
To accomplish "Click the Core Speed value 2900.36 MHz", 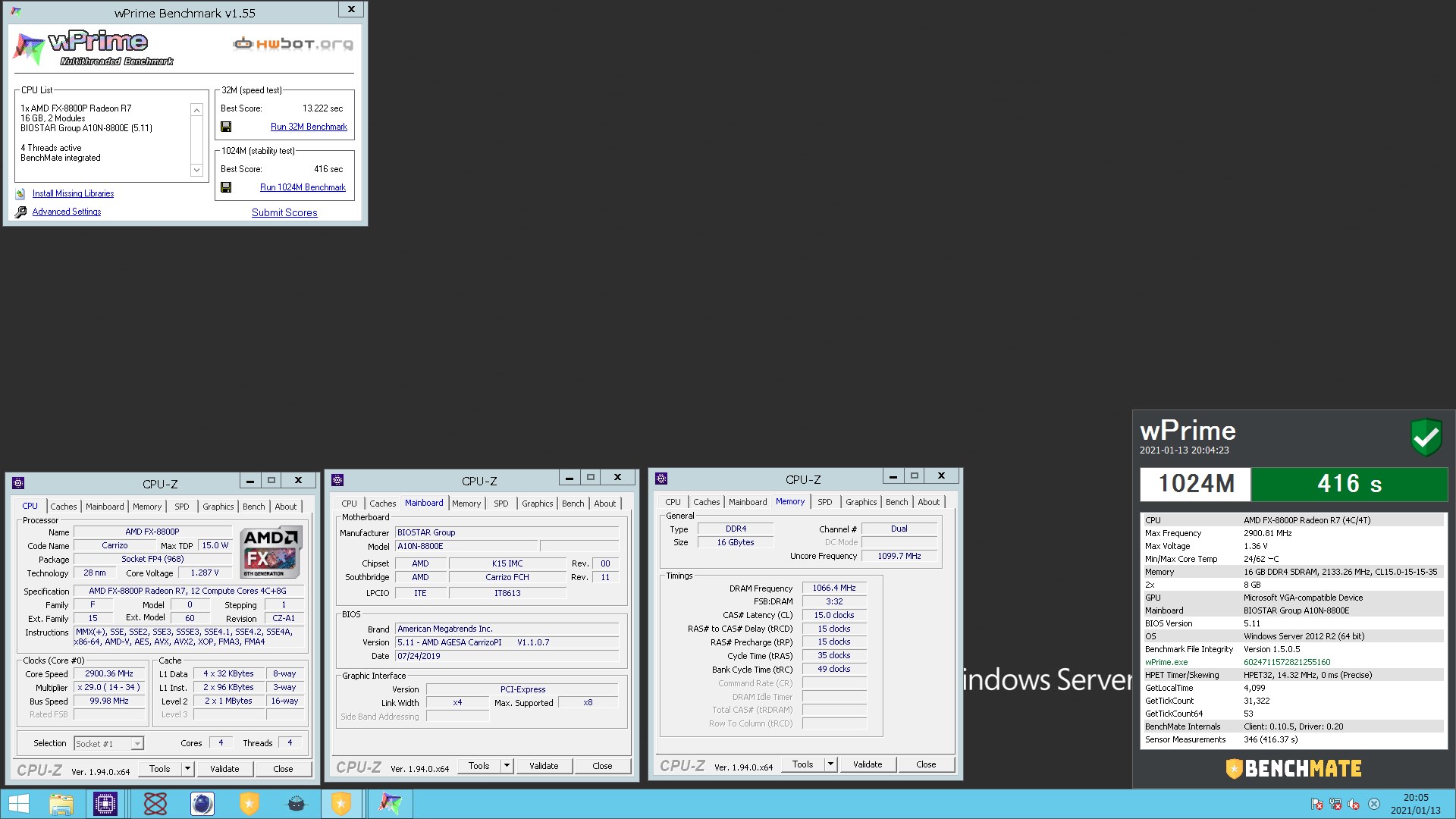I will (109, 674).
